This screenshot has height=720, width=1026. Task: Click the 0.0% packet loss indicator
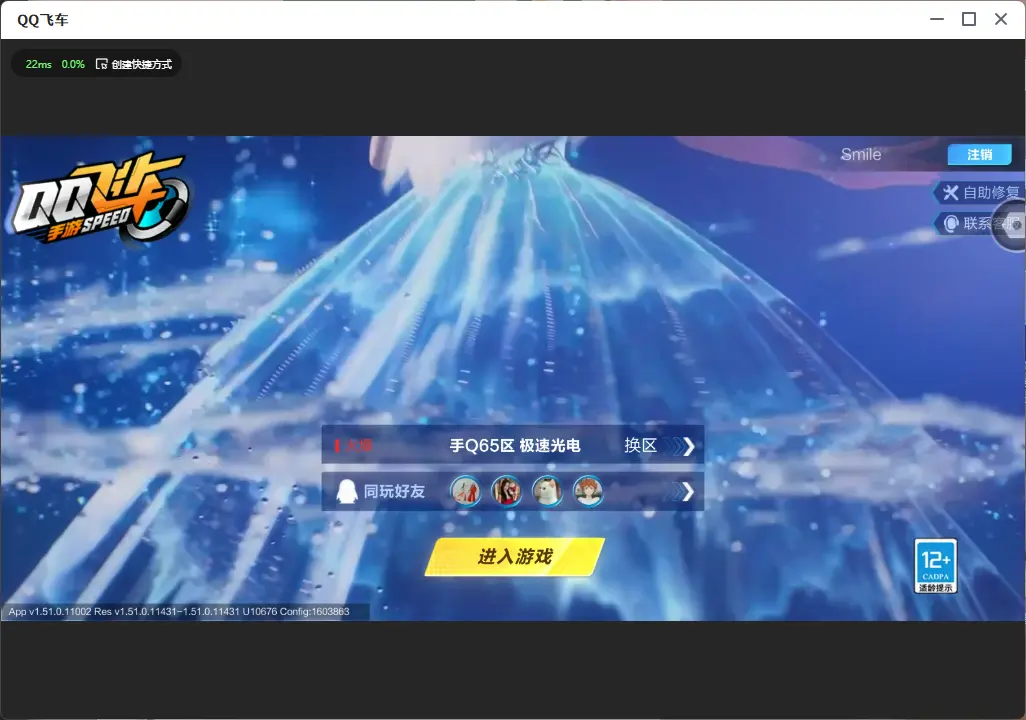[x=73, y=64]
